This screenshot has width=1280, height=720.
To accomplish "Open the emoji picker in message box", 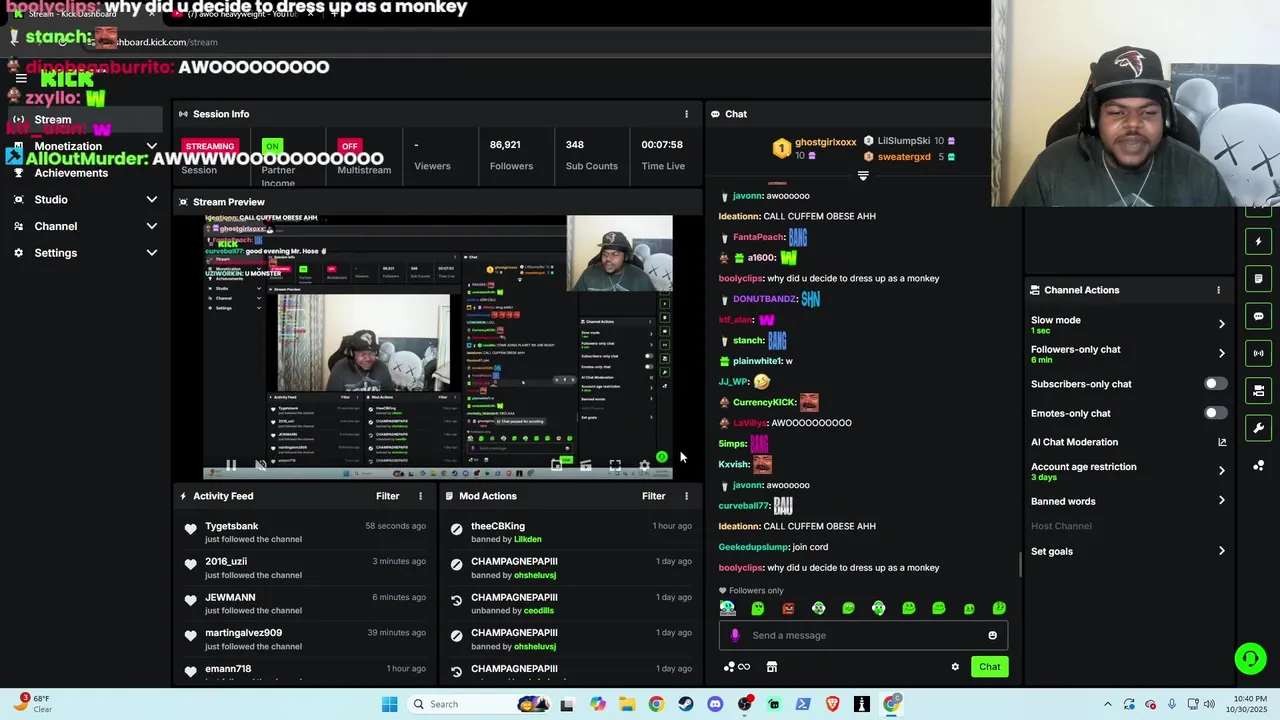I will 992,635.
